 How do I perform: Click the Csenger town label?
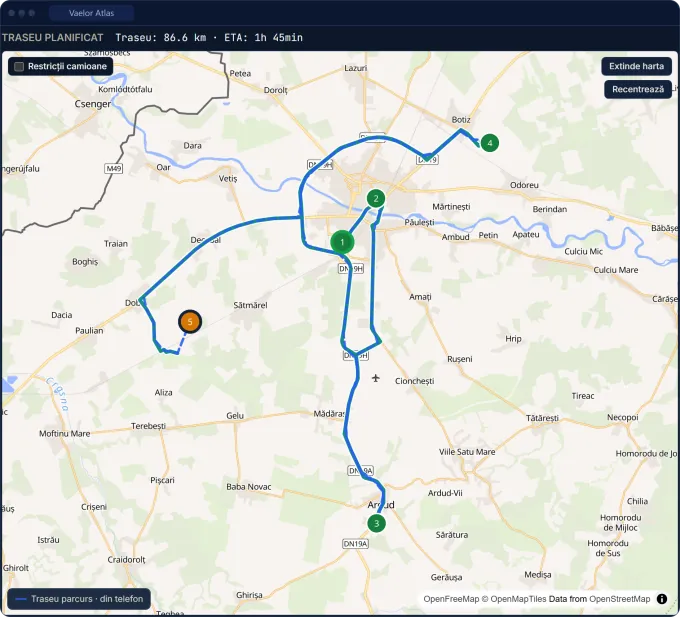92,104
